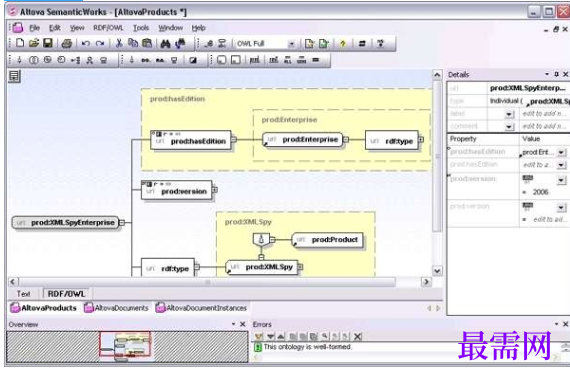This screenshot has height=377, width=570.
Task: Switch to the RDF/OWL view tab
Action: tap(66, 294)
